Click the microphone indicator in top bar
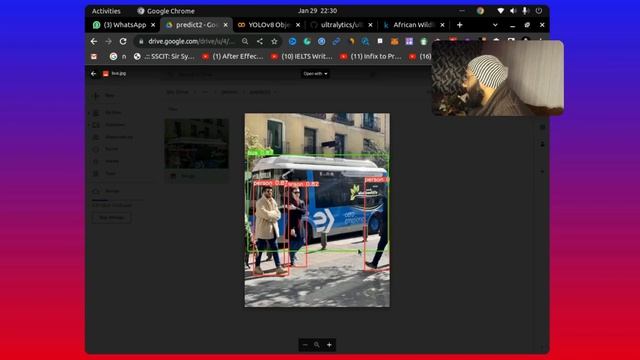640x360 pixels. (x=526, y=11)
